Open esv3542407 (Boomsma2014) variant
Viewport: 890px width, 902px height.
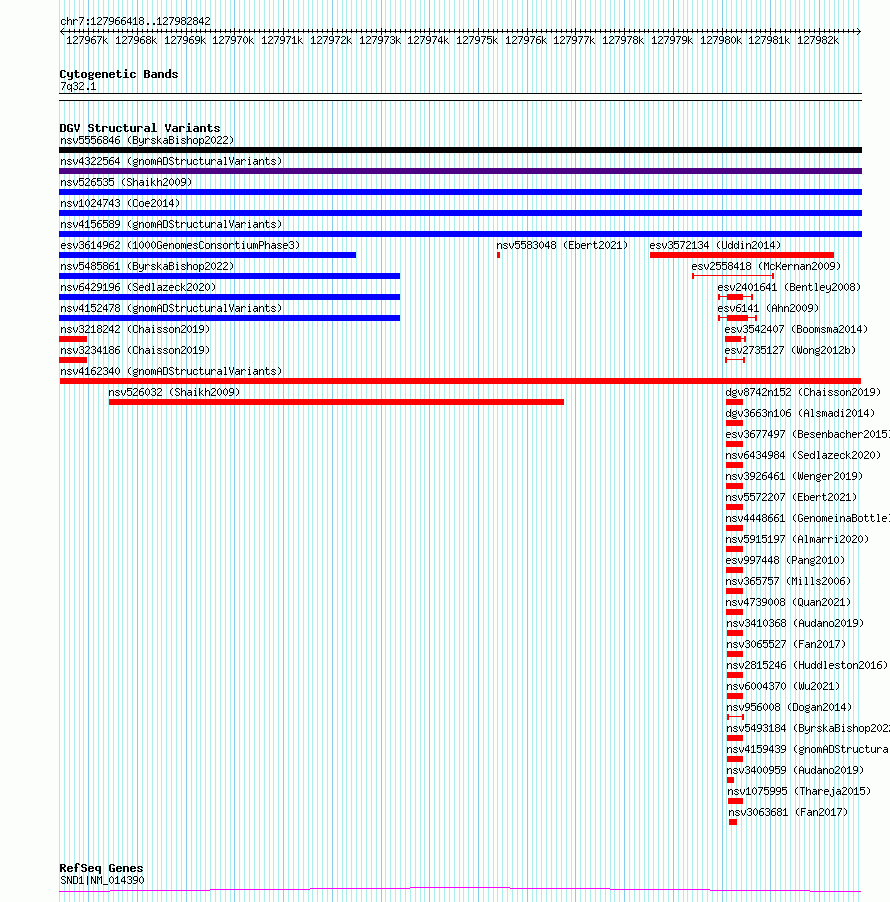click(796, 330)
